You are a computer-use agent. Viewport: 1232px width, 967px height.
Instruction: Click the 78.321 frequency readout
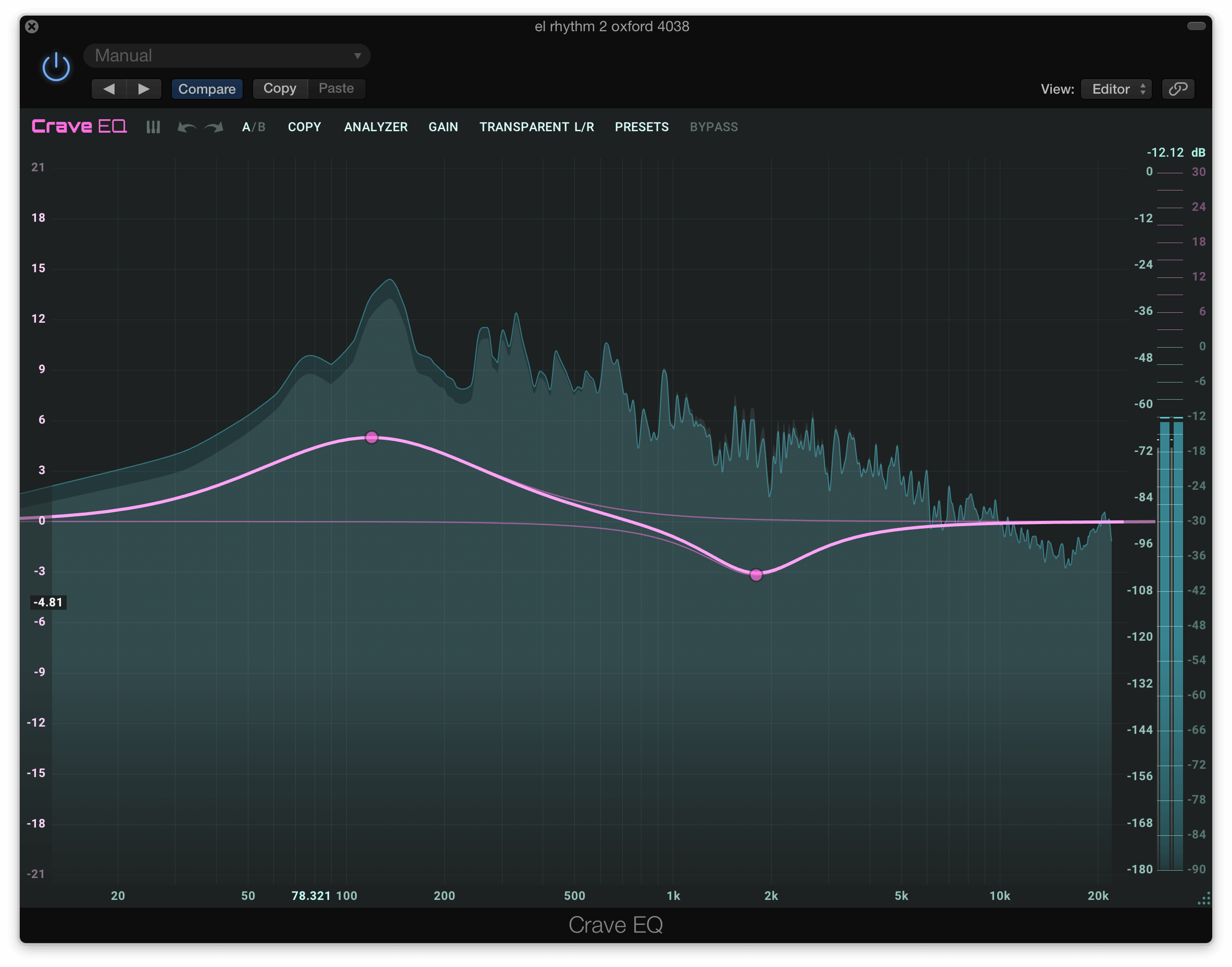click(311, 896)
